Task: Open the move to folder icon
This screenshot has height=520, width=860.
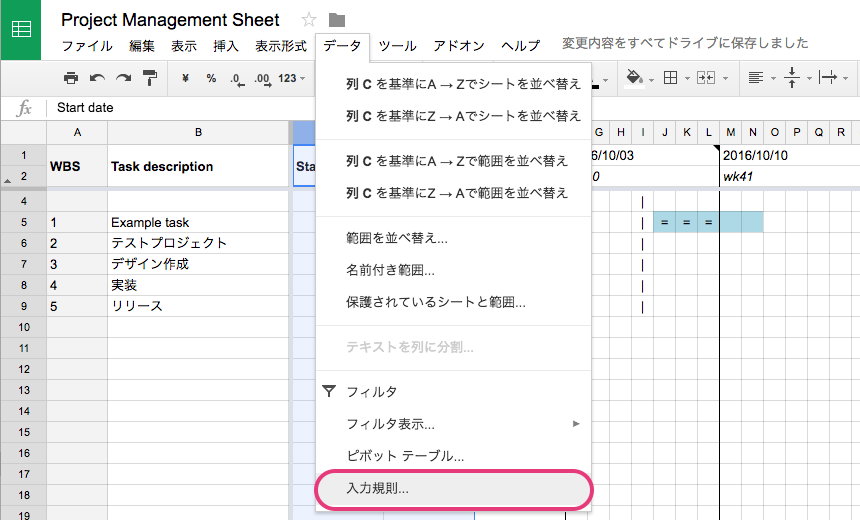Action: pos(337,20)
